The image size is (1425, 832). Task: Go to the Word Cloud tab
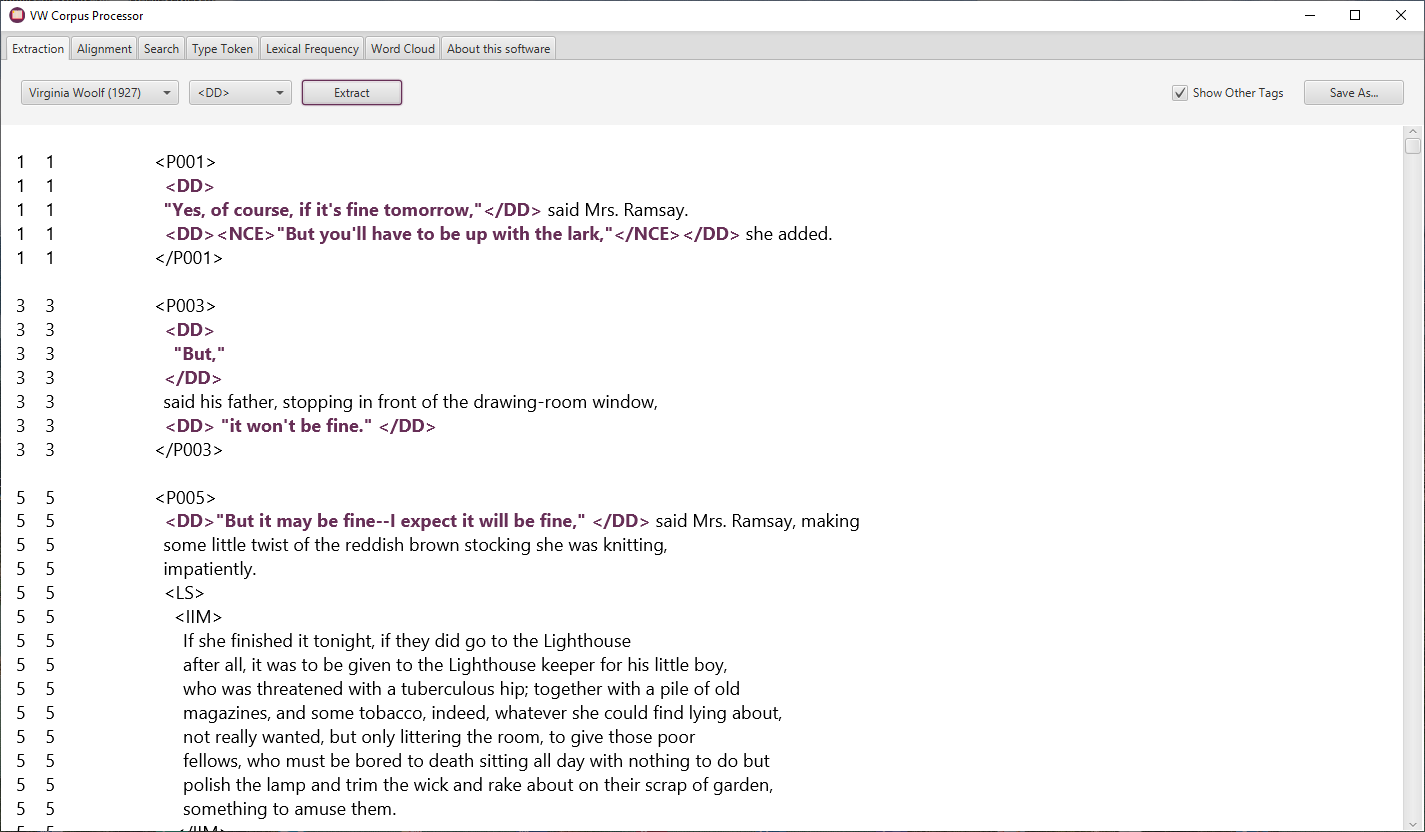pyautogui.click(x=403, y=48)
